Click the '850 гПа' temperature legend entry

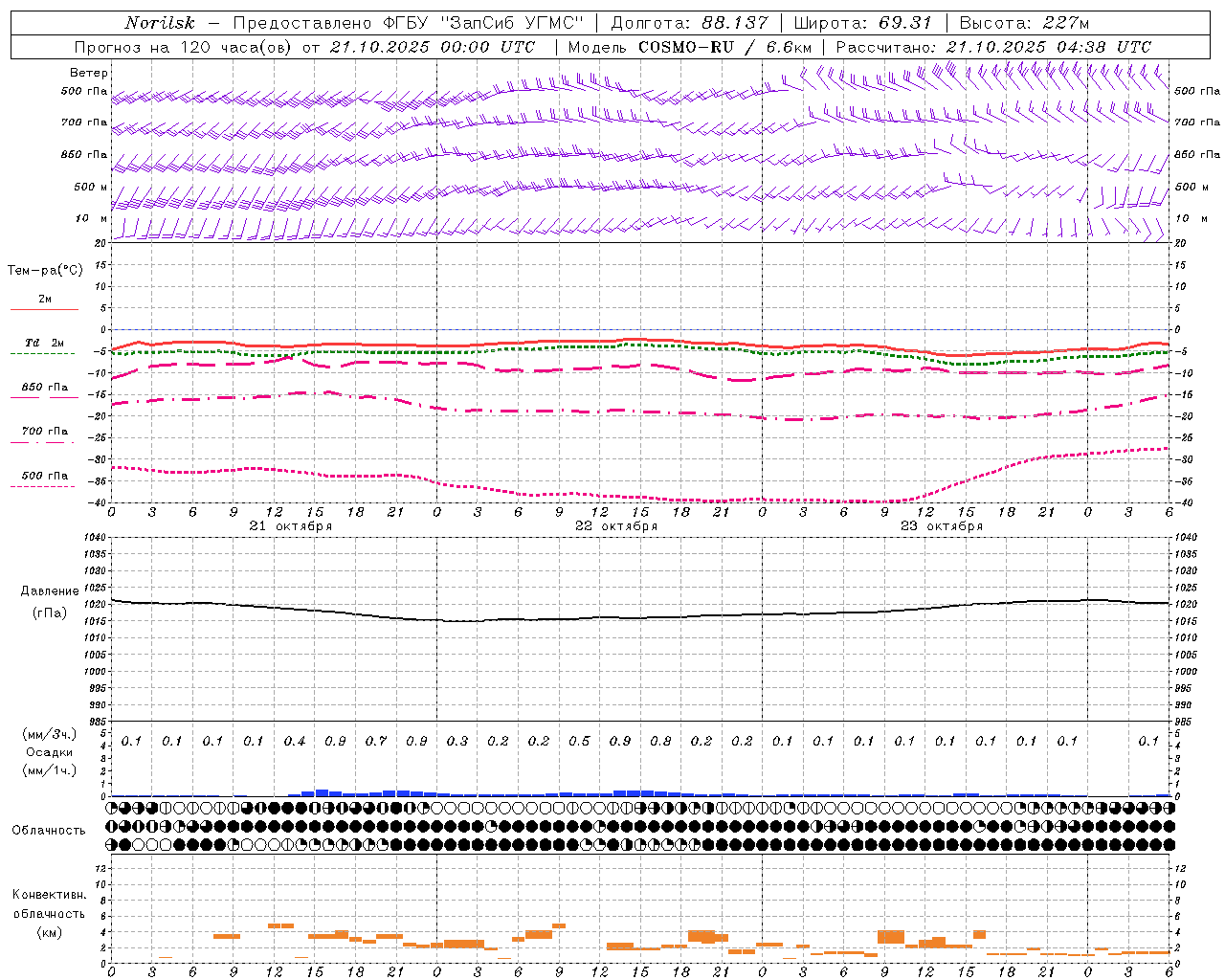(44, 388)
